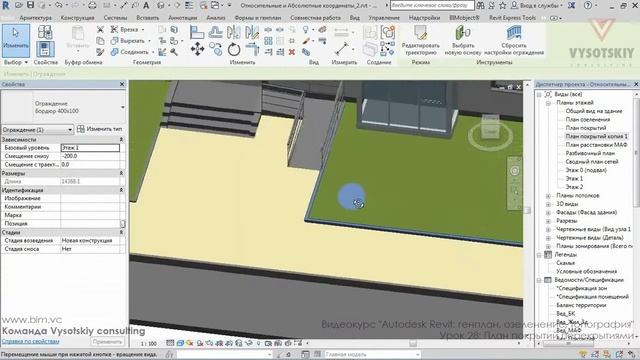This screenshot has width=640, height=360.
Task: Click the 1:100 view scale button
Action: [x=149, y=344]
